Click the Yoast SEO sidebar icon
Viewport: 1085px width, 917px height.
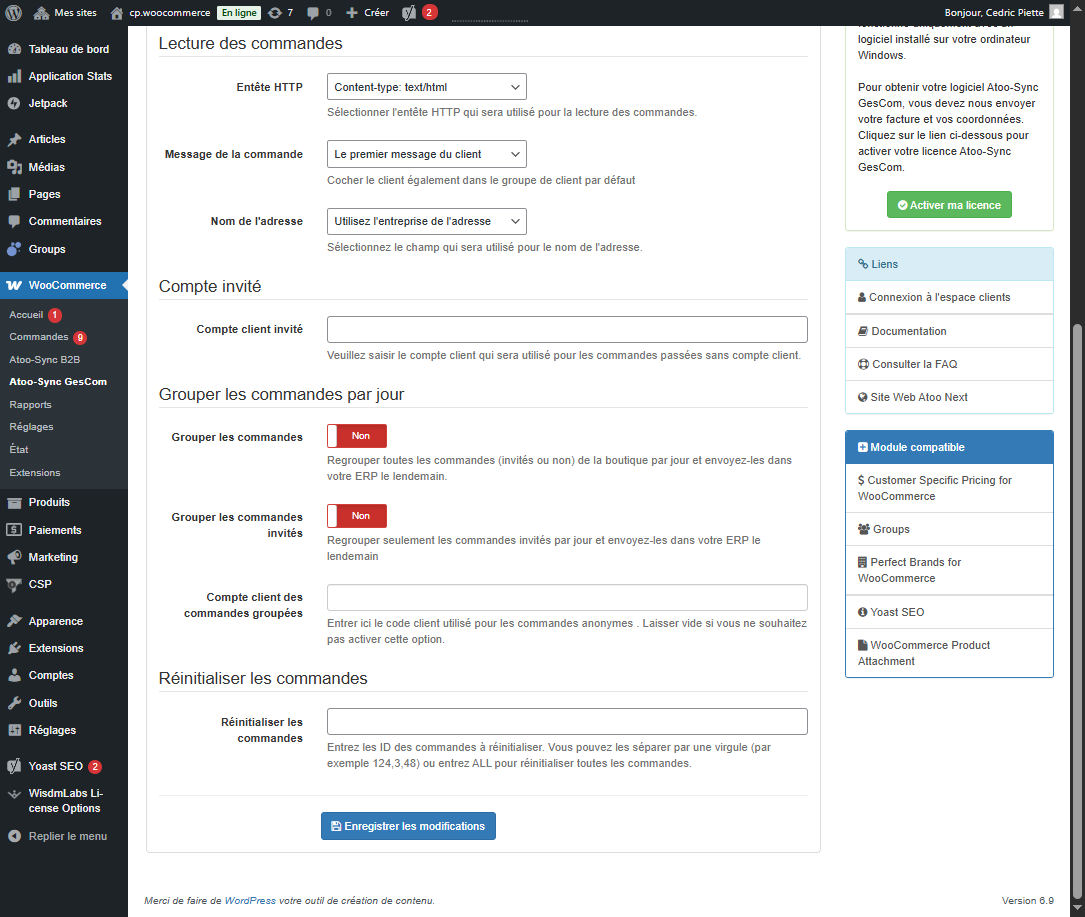[x=14, y=766]
